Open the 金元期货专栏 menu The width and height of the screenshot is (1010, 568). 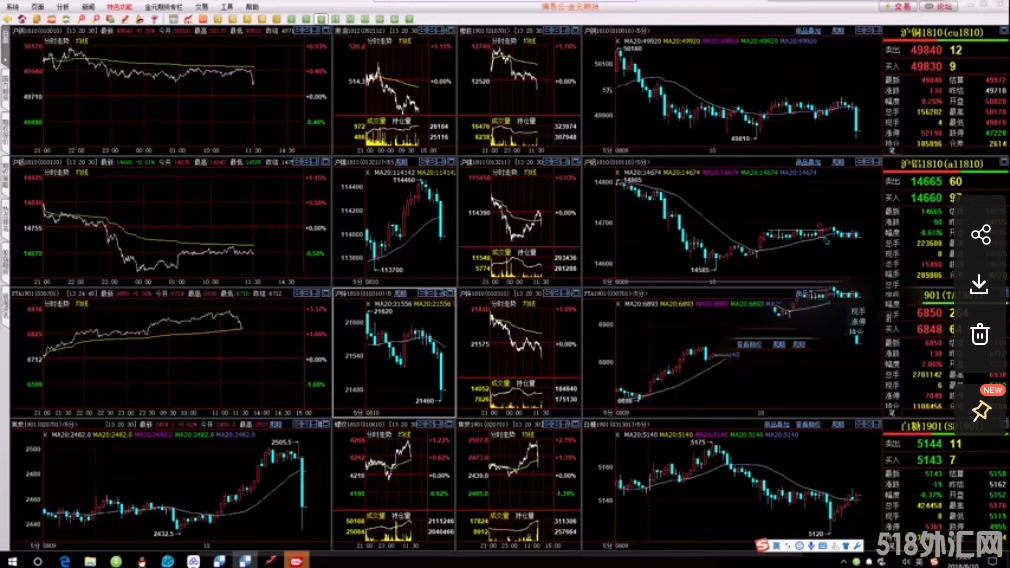tap(164, 6)
